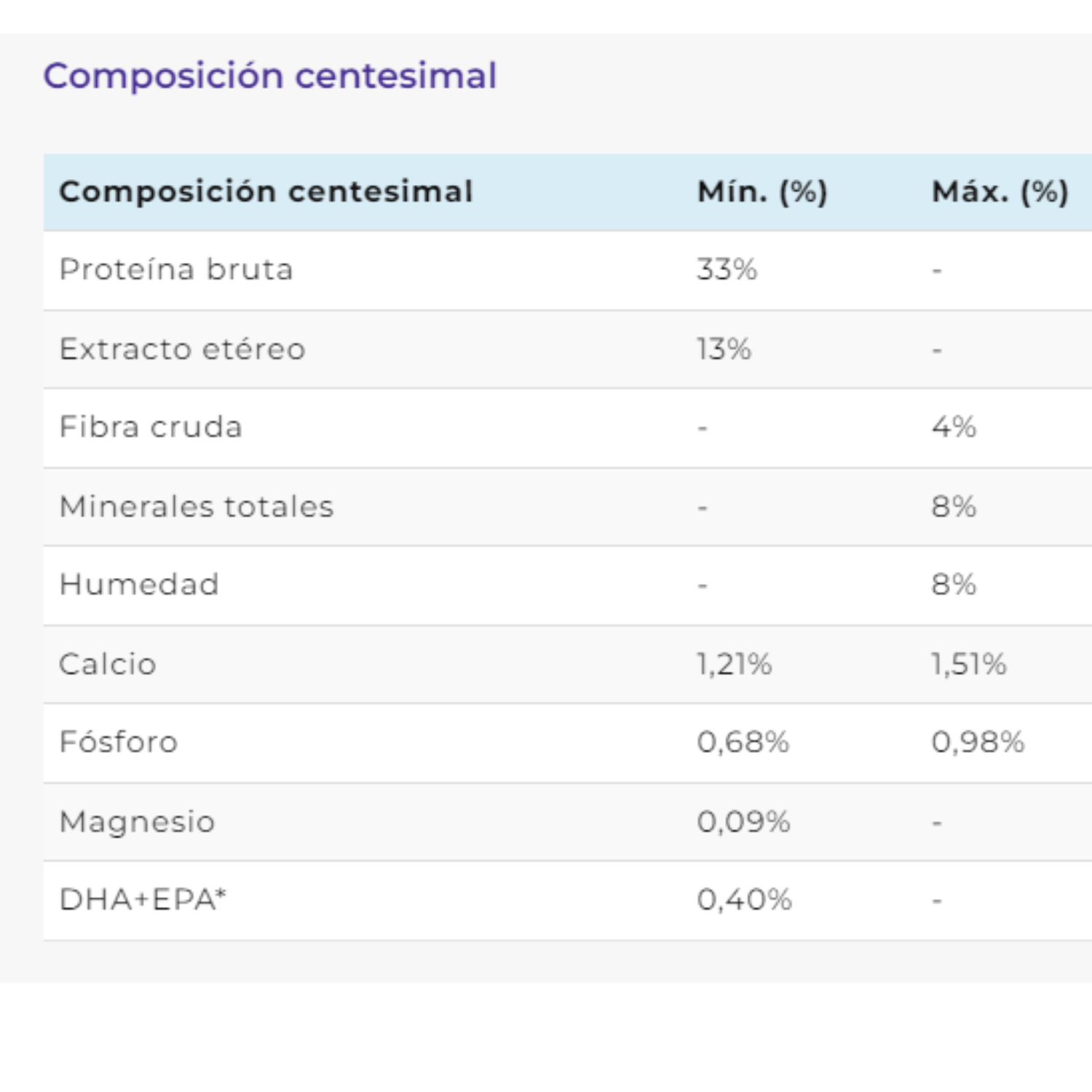Select the Humedad row label
The width and height of the screenshot is (1092, 1092).
coord(139,585)
